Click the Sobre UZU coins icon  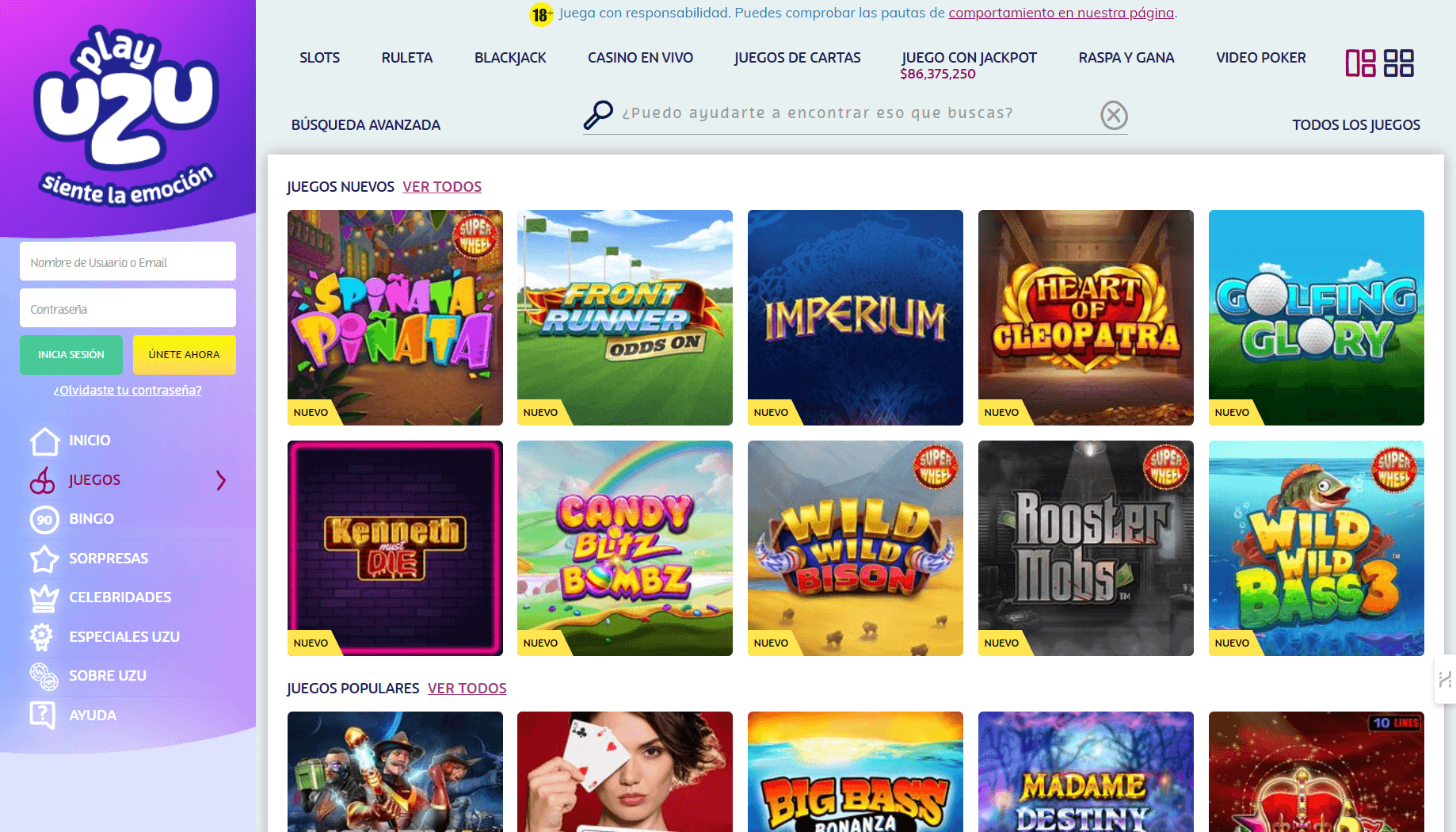[45, 675]
